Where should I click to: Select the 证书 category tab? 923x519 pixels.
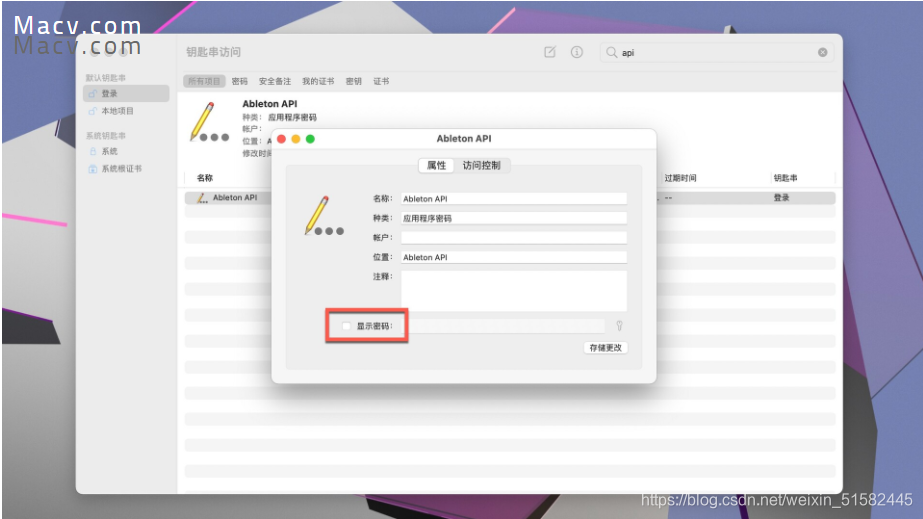coord(381,81)
